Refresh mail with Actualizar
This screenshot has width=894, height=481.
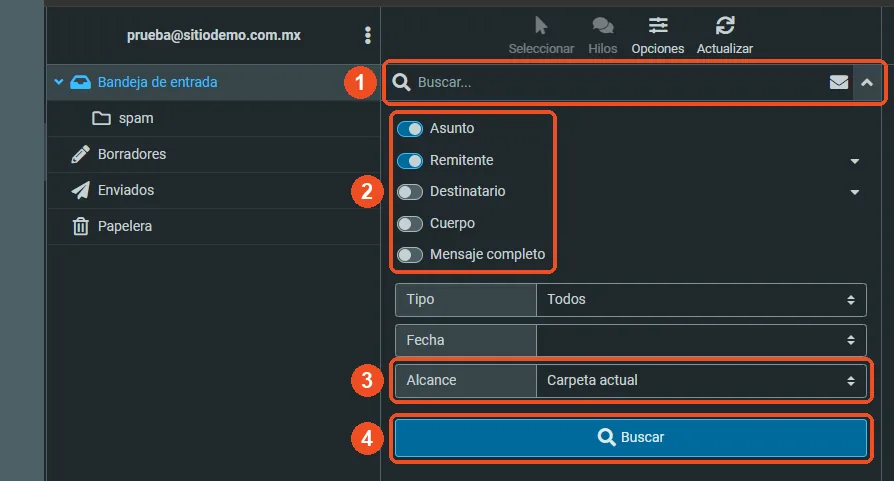click(x=725, y=35)
